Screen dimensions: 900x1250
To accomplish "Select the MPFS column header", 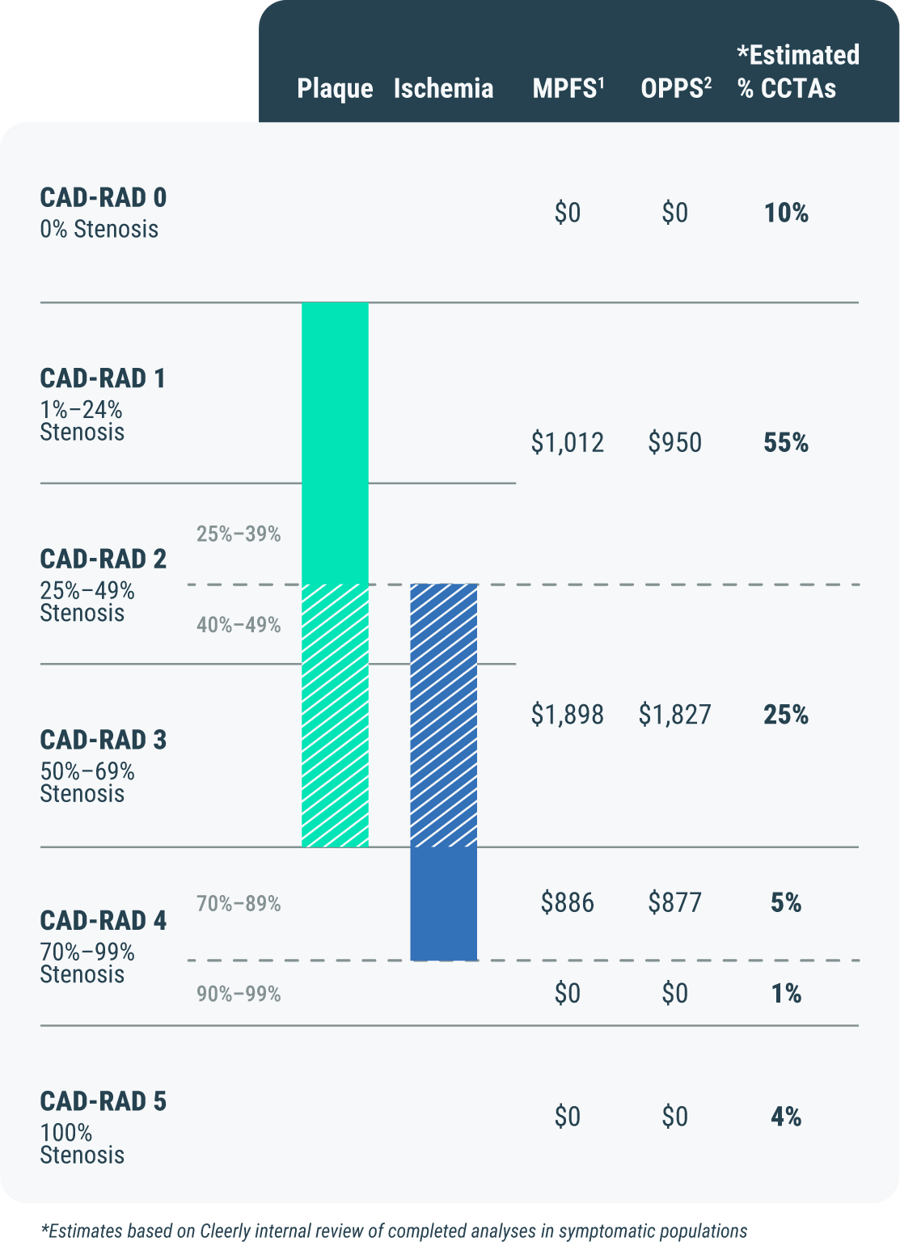I will [569, 88].
